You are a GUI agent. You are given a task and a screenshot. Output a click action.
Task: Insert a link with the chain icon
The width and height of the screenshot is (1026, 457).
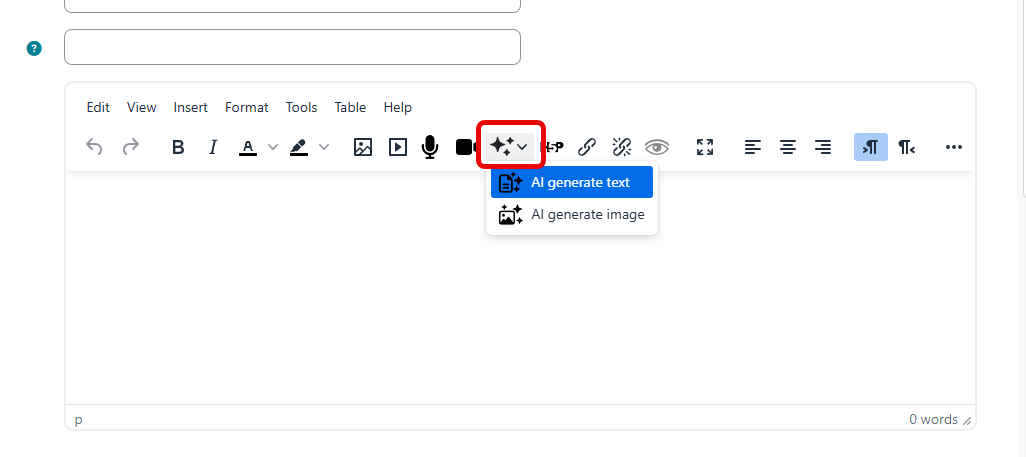click(x=588, y=147)
